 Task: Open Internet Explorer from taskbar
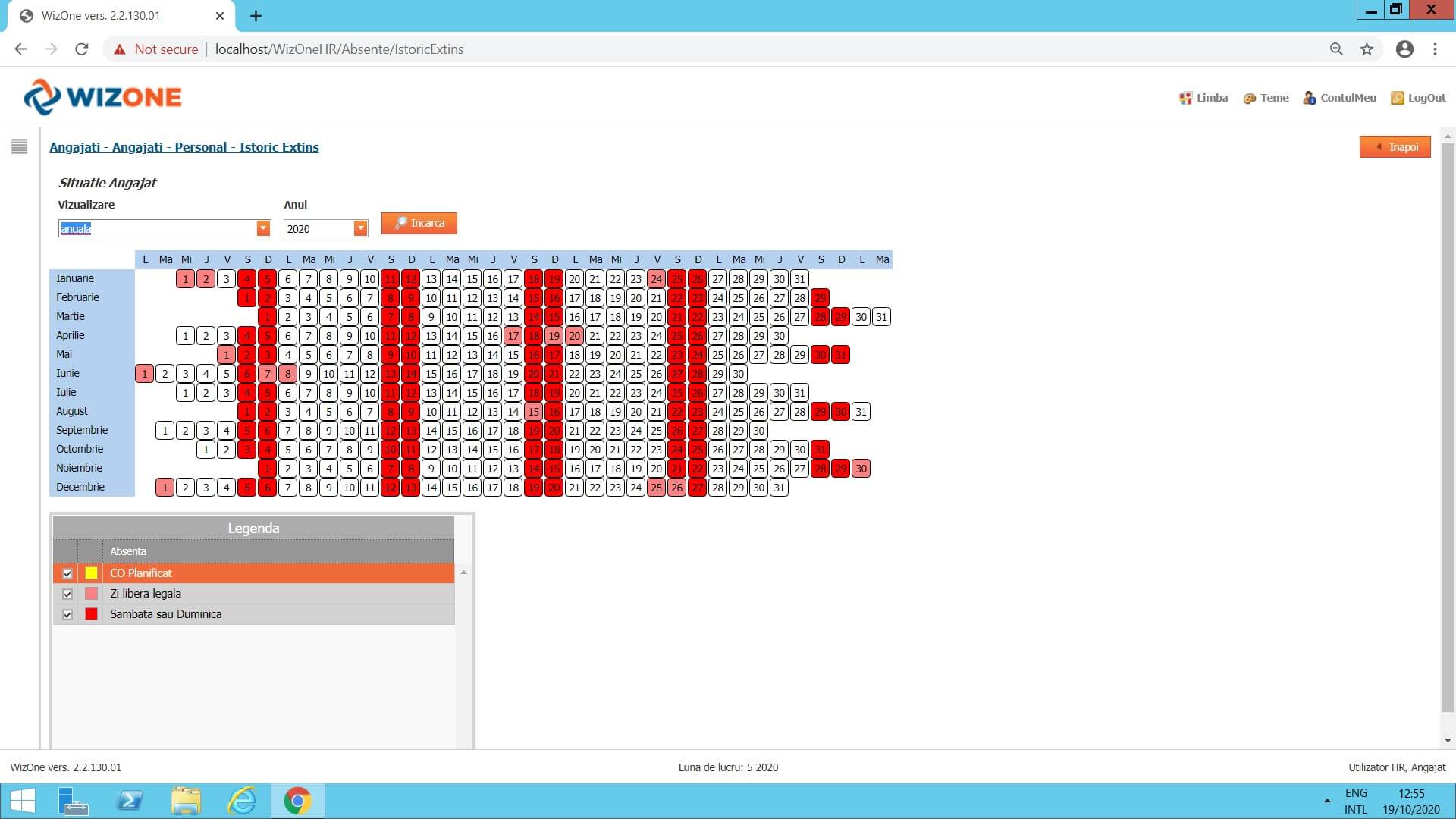tap(242, 801)
